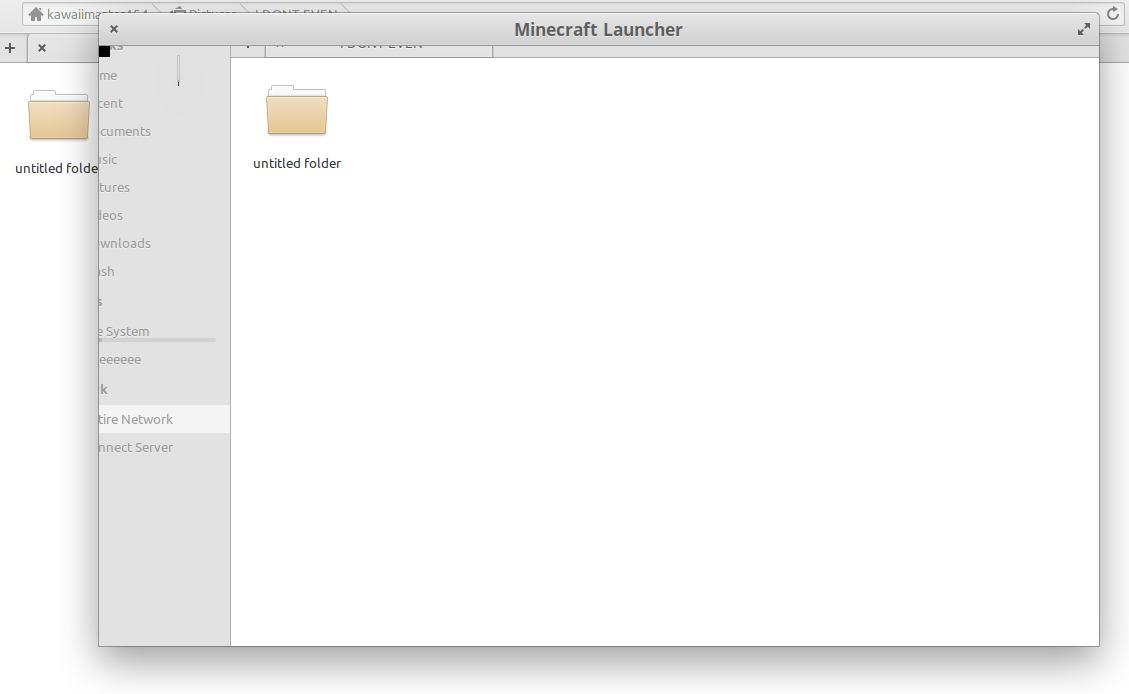Image resolution: width=1129 pixels, height=694 pixels.
Task: Open the untitled folder inside Minecraft Launcher
Action: 297,127
